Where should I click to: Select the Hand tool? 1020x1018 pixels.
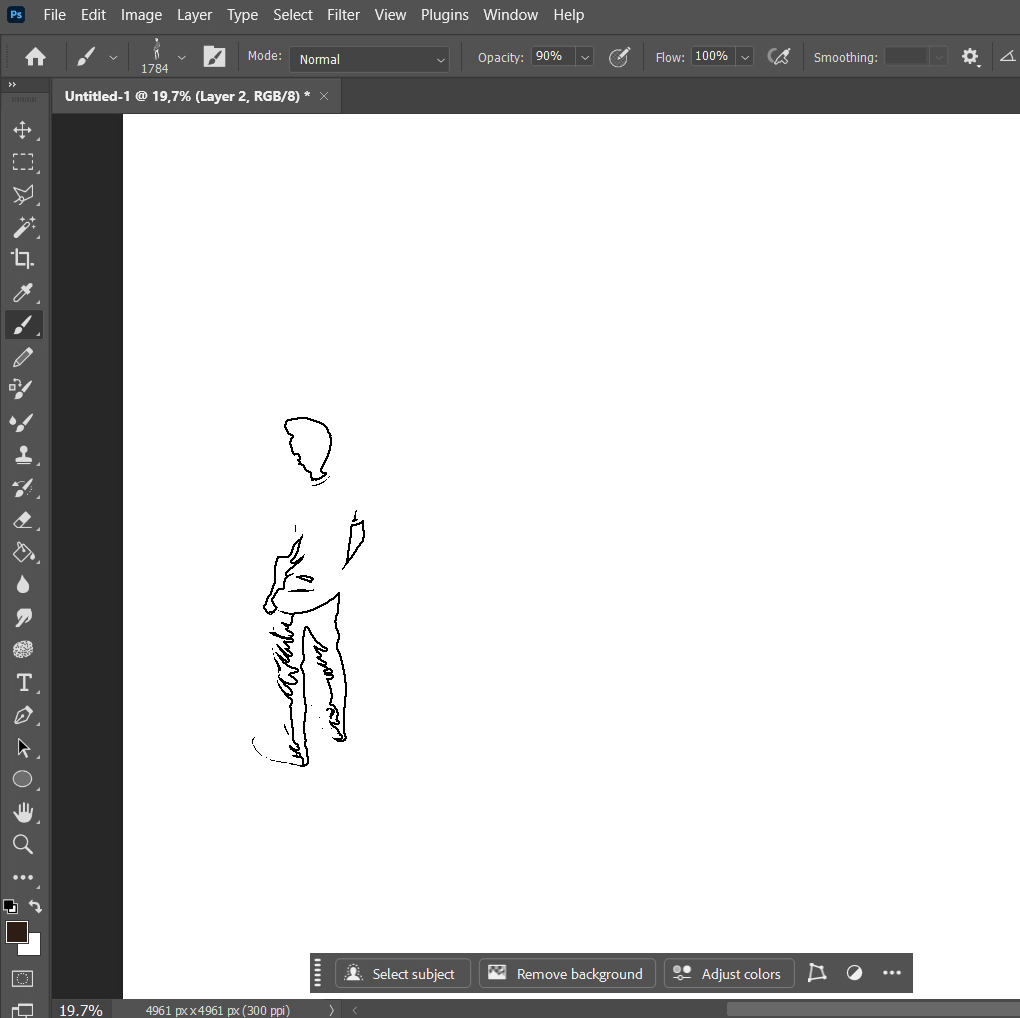point(23,812)
